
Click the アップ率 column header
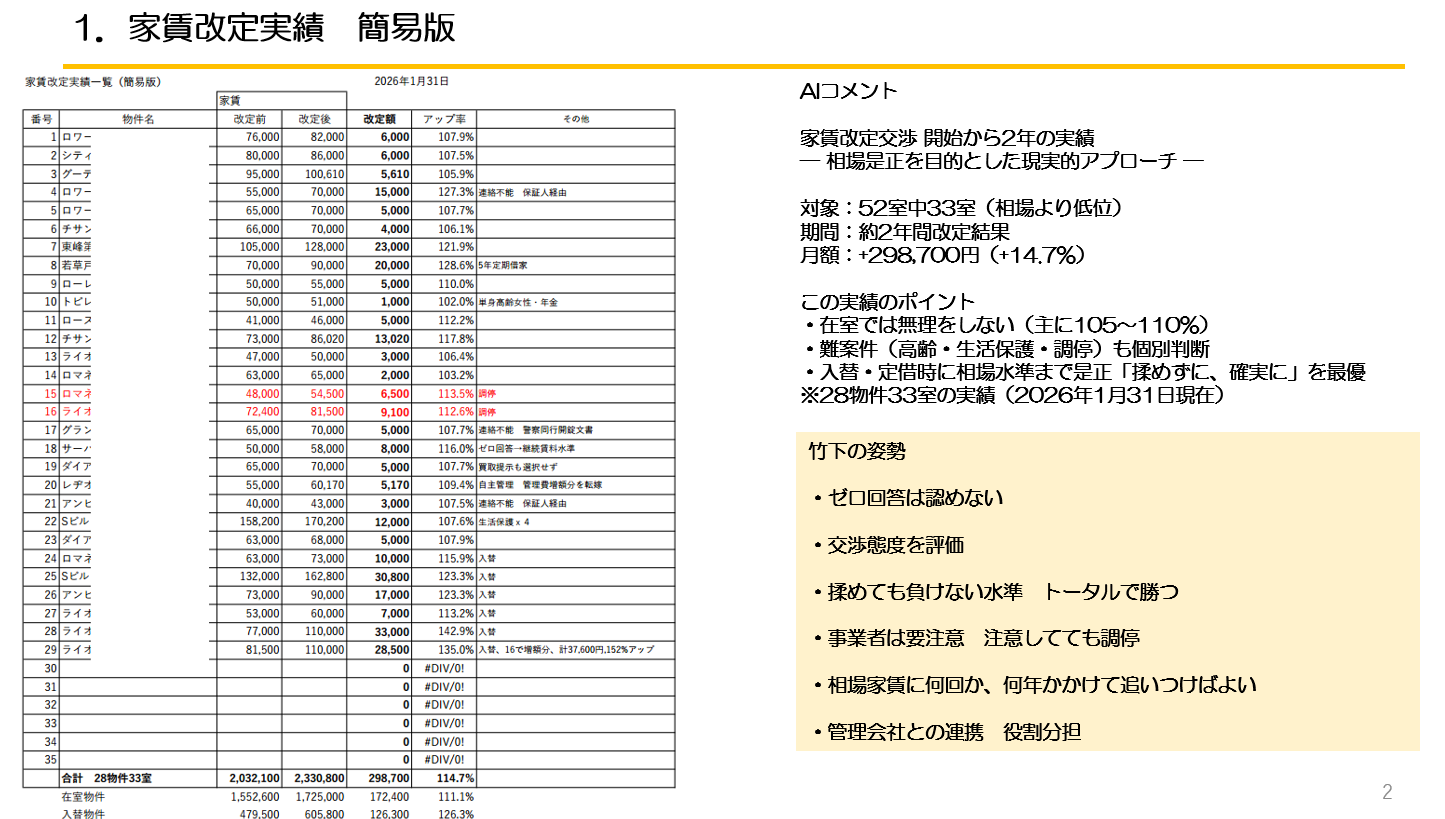point(445,119)
